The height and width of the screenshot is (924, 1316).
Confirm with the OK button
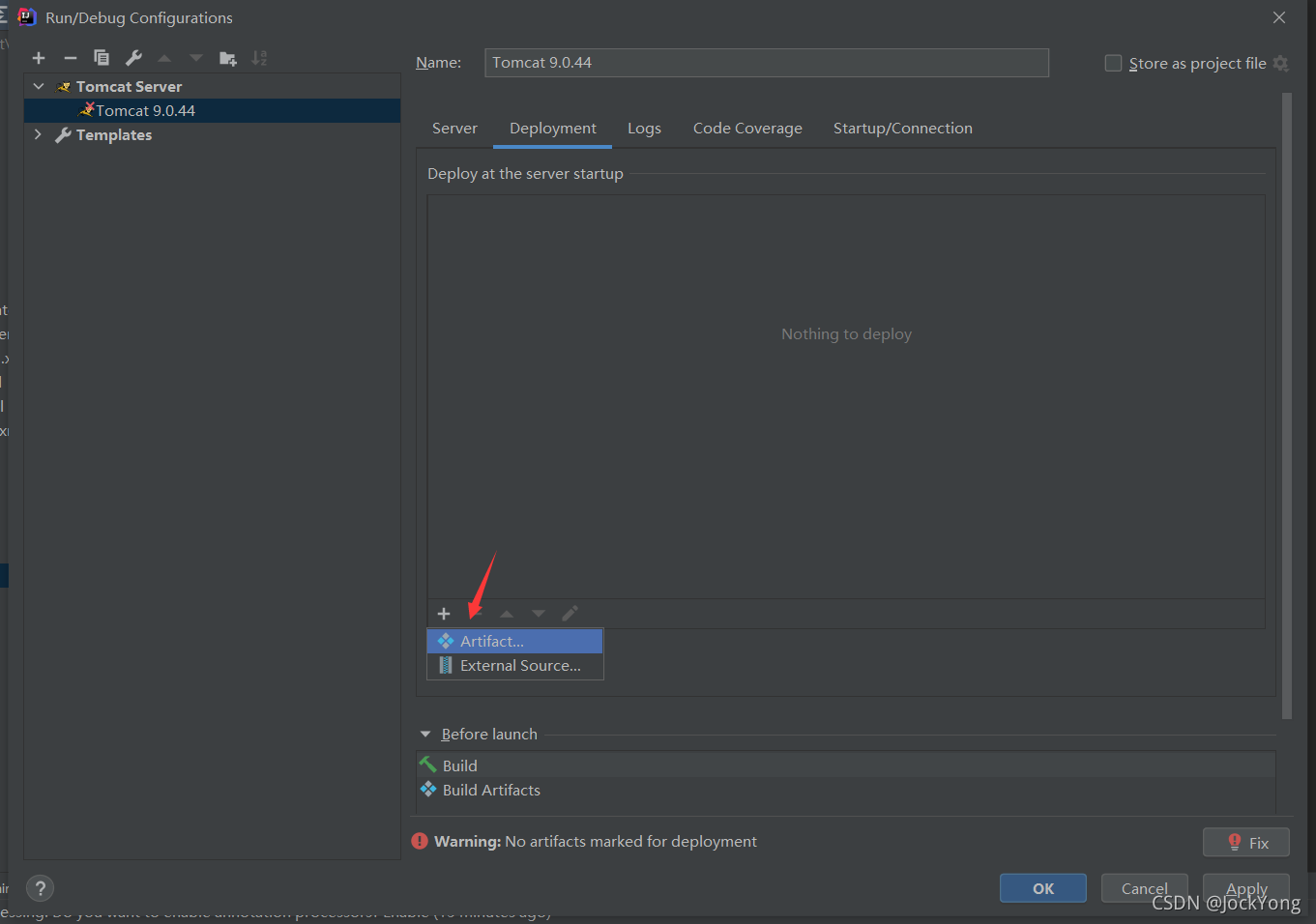tap(1043, 888)
